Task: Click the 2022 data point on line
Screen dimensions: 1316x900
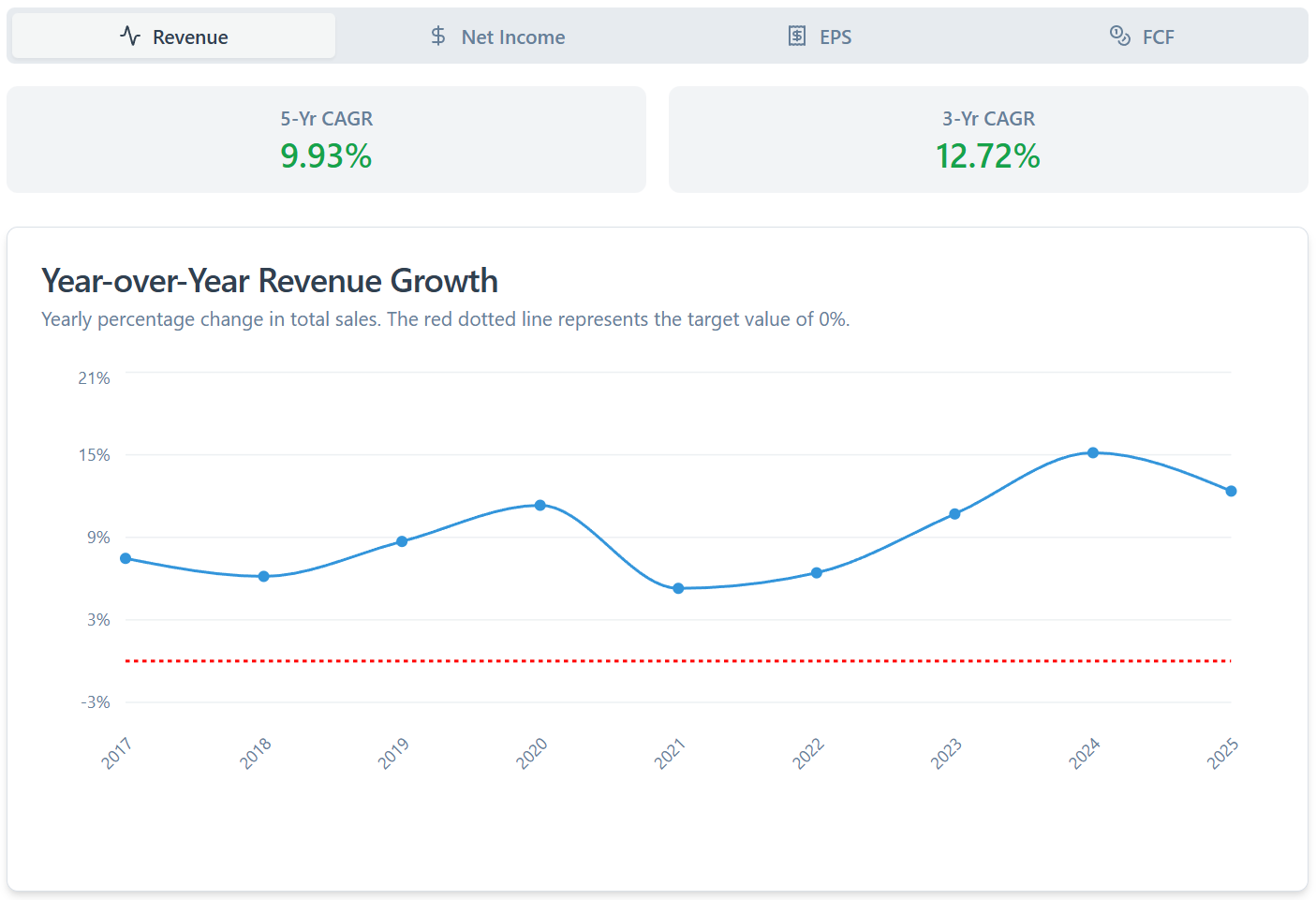Action: click(x=817, y=573)
